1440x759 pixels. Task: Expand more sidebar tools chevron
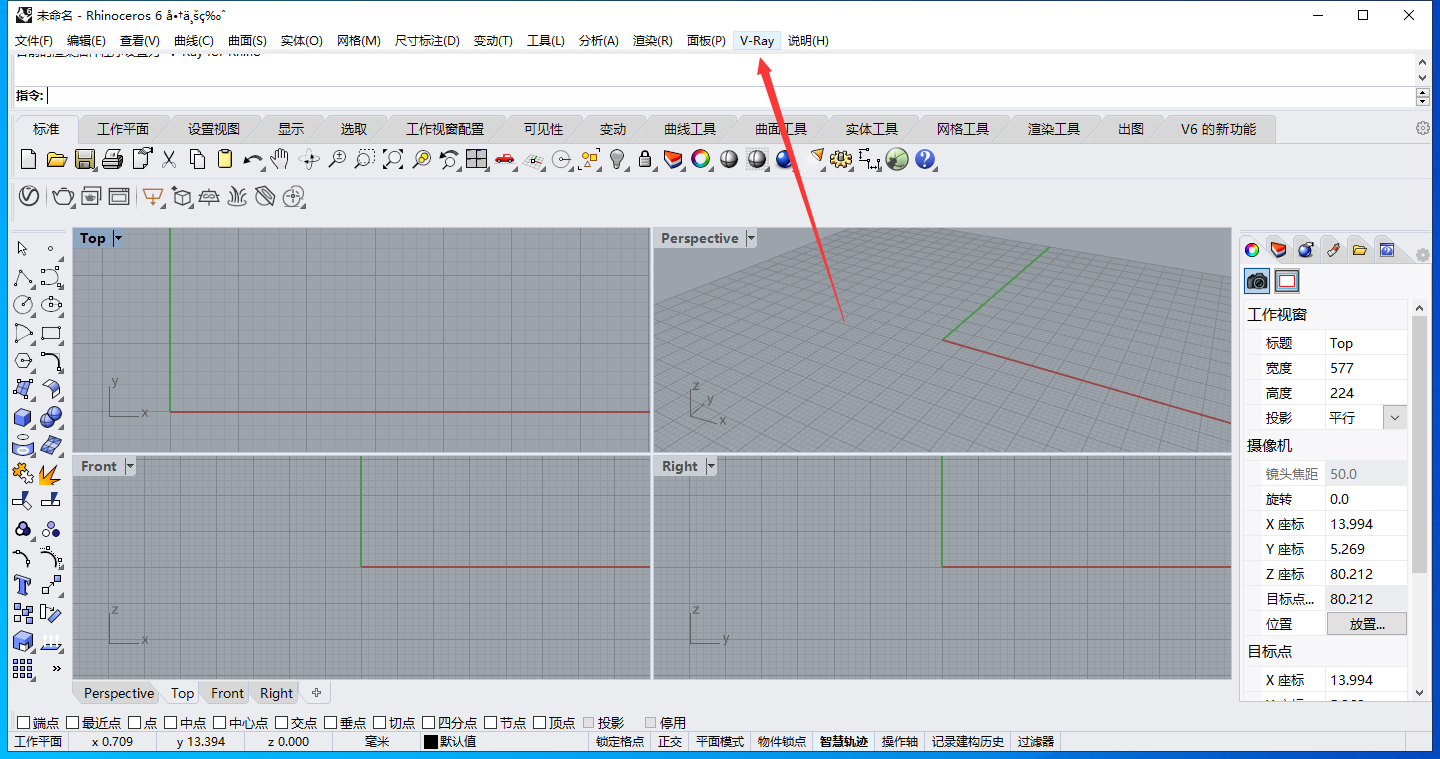click(56, 668)
